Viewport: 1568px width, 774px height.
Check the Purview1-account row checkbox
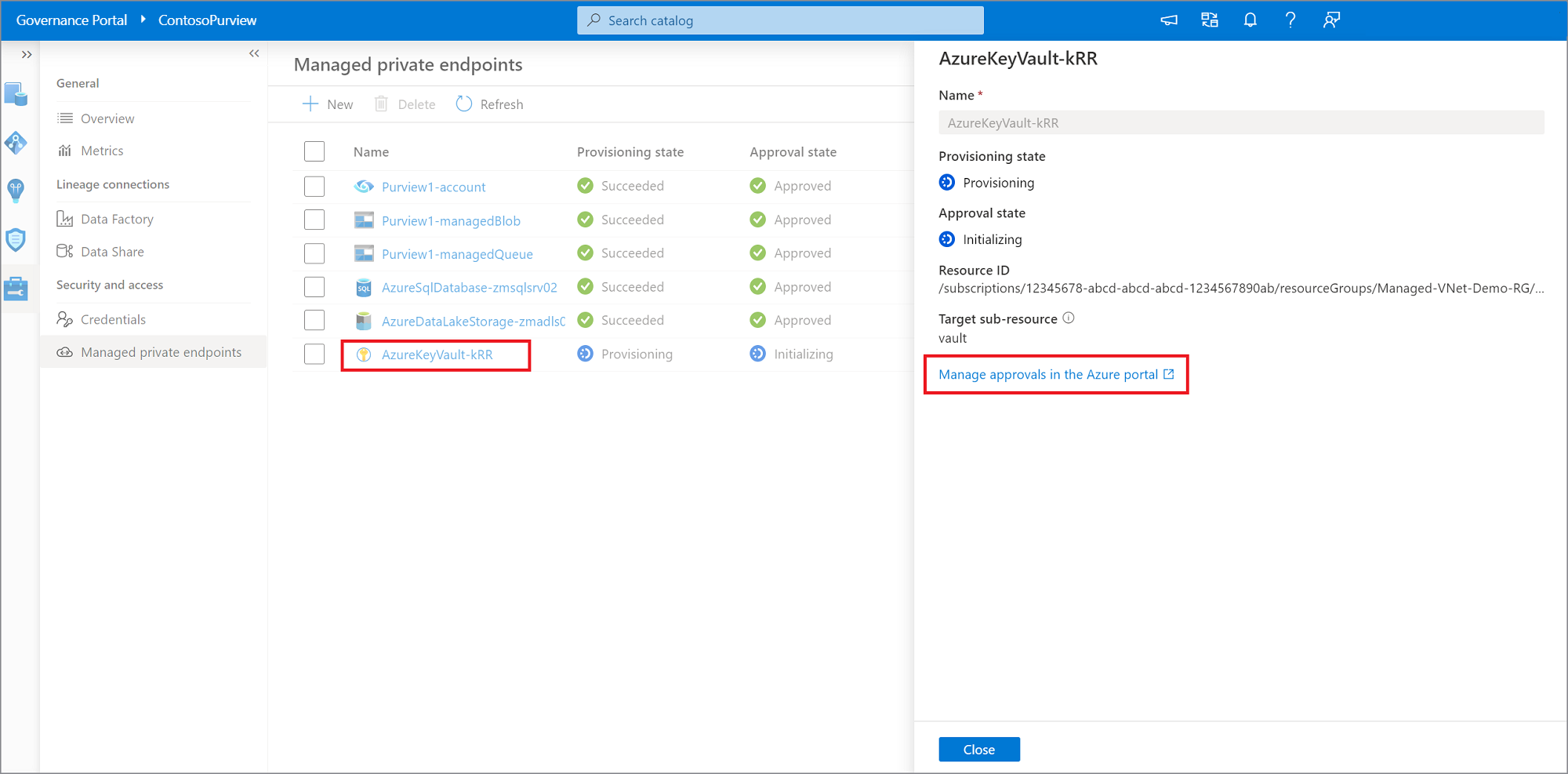pyautogui.click(x=314, y=186)
